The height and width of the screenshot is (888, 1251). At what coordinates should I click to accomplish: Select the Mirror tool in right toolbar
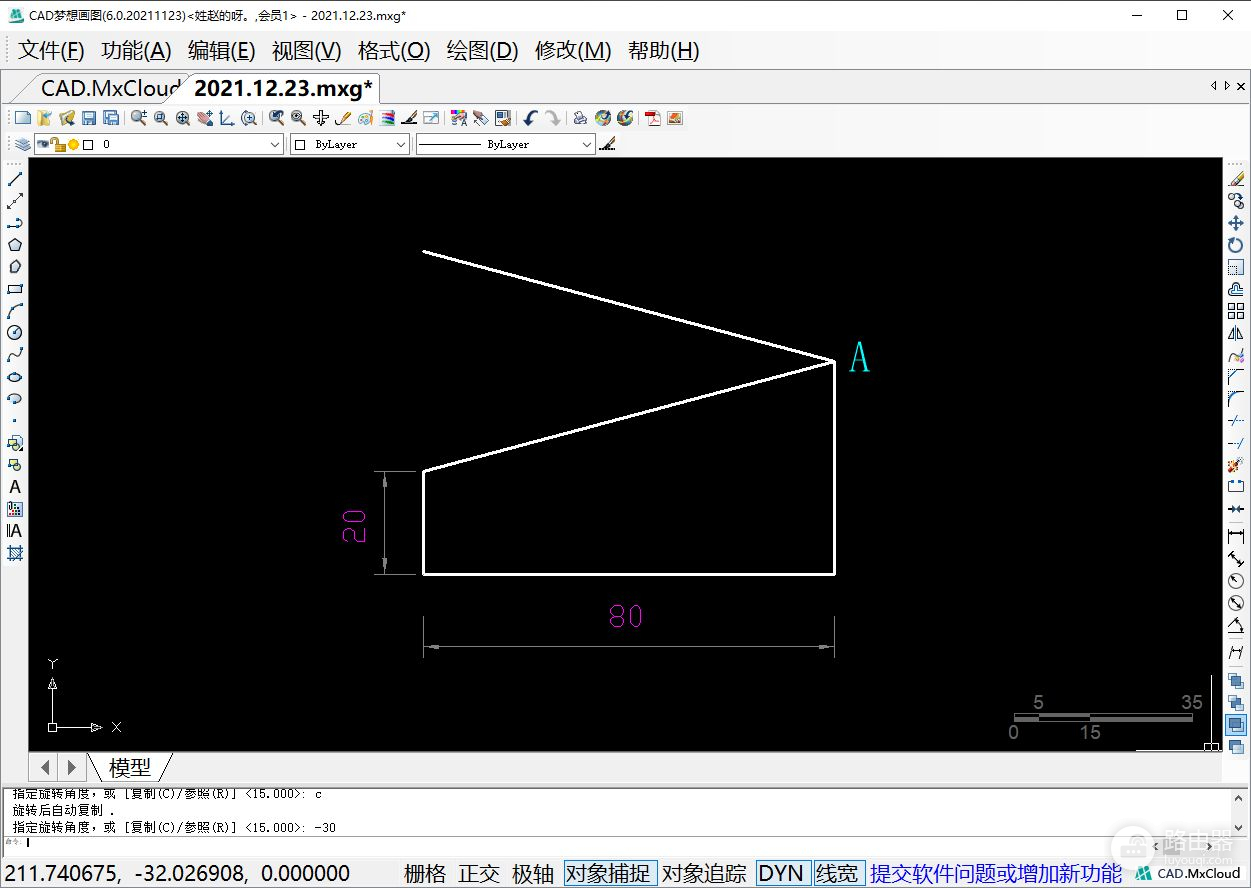point(1236,333)
